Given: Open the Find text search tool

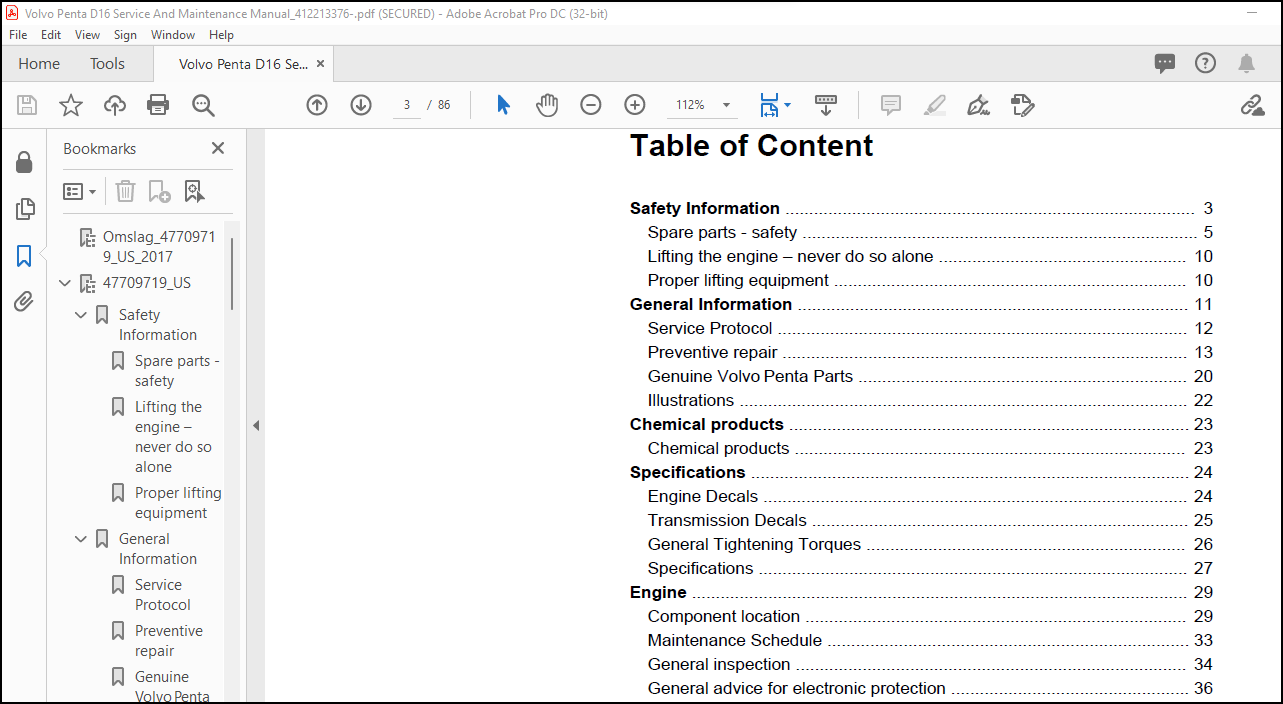Looking at the screenshot, I should coord(203,105).
